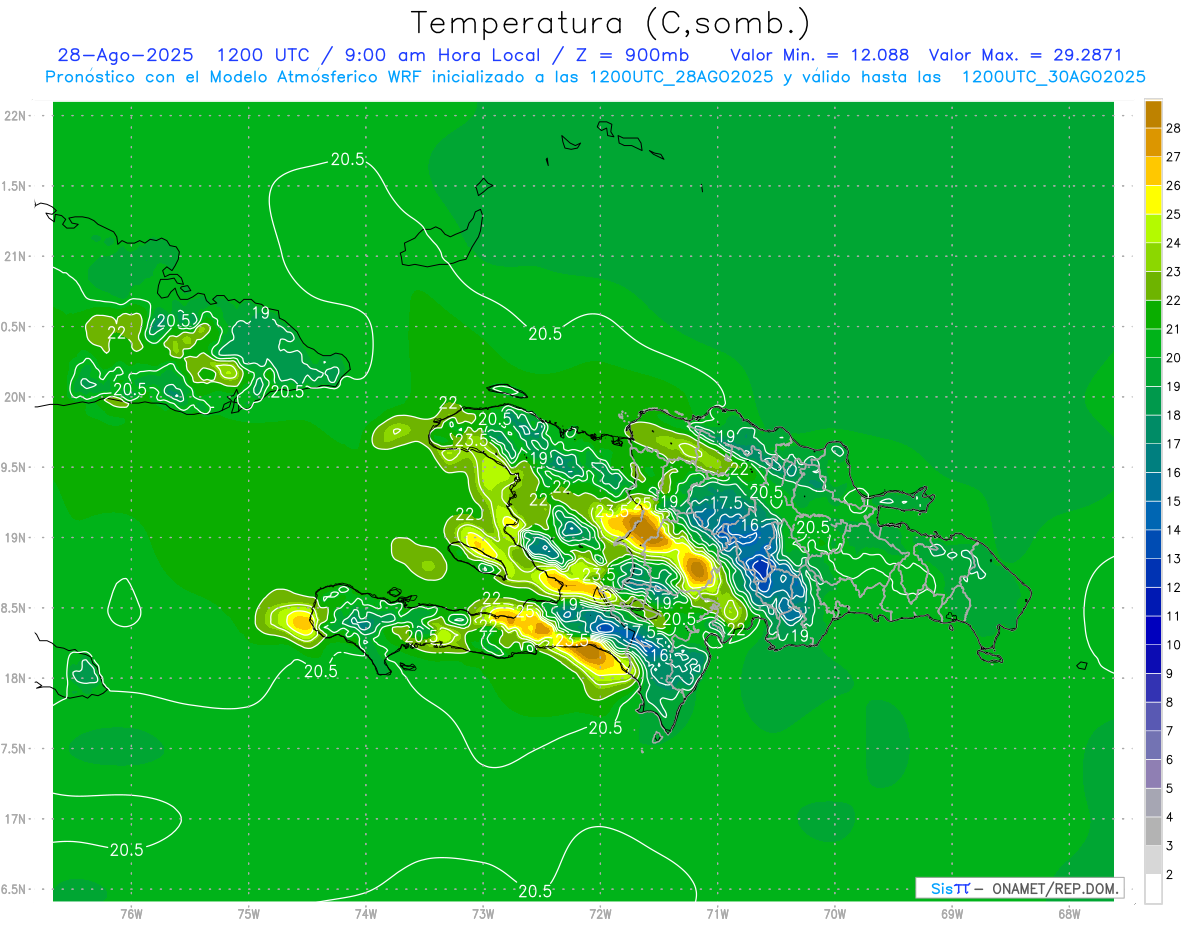
Task: Click the 68W longitude axis label
Action: click(x=1069, y=913)
